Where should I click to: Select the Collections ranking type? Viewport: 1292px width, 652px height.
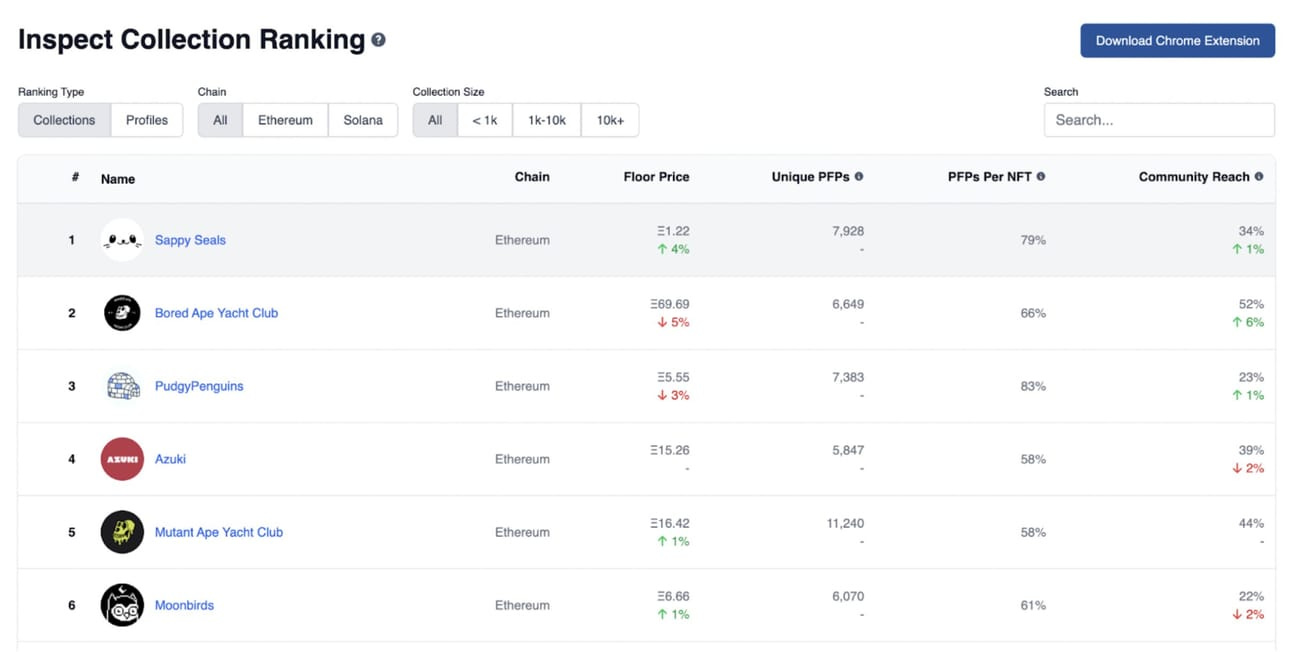click(x=64, y=120)
